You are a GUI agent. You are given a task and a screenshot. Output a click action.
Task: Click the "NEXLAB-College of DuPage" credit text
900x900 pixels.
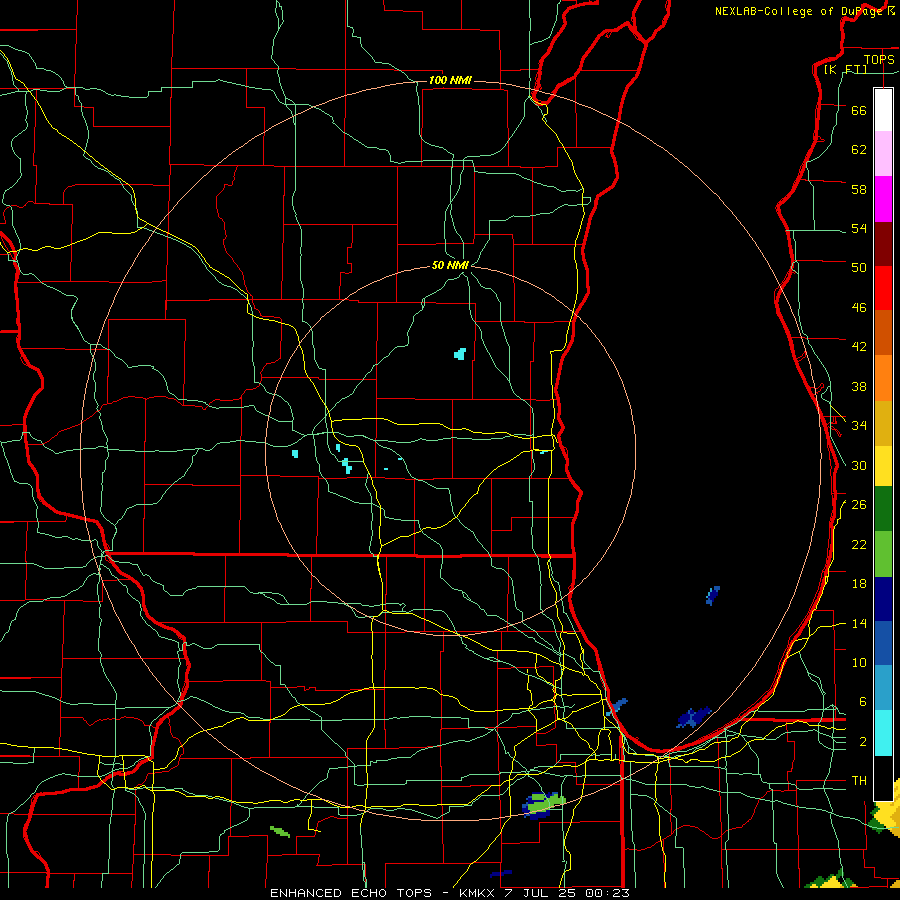(x=798, y=11)
